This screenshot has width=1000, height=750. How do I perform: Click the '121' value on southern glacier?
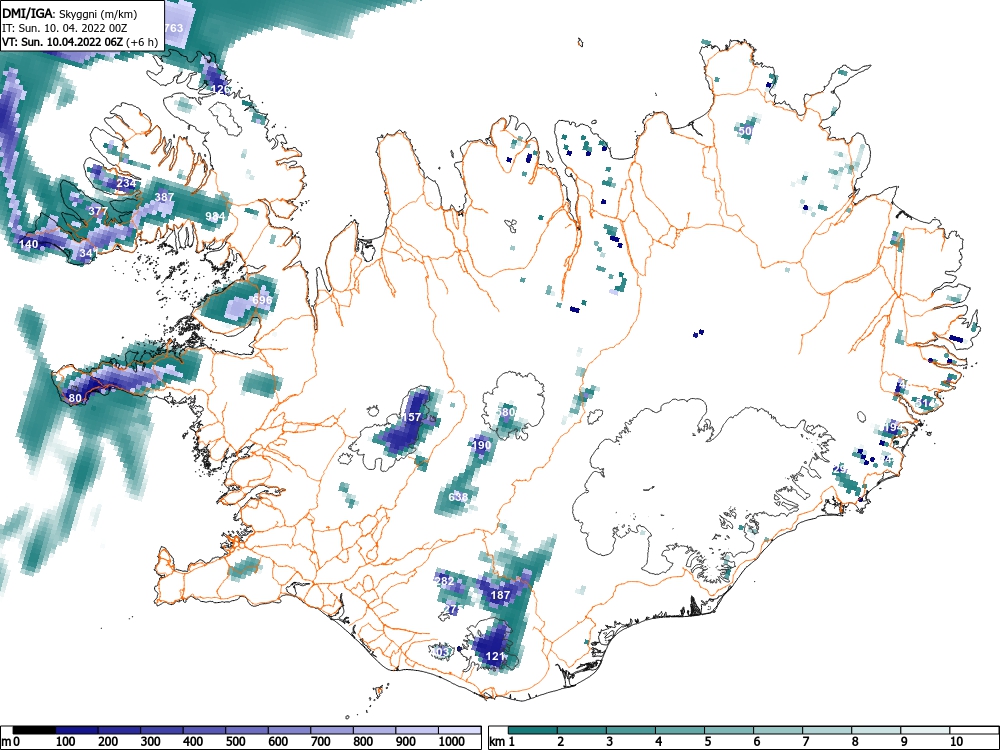(x=496, y=656)
